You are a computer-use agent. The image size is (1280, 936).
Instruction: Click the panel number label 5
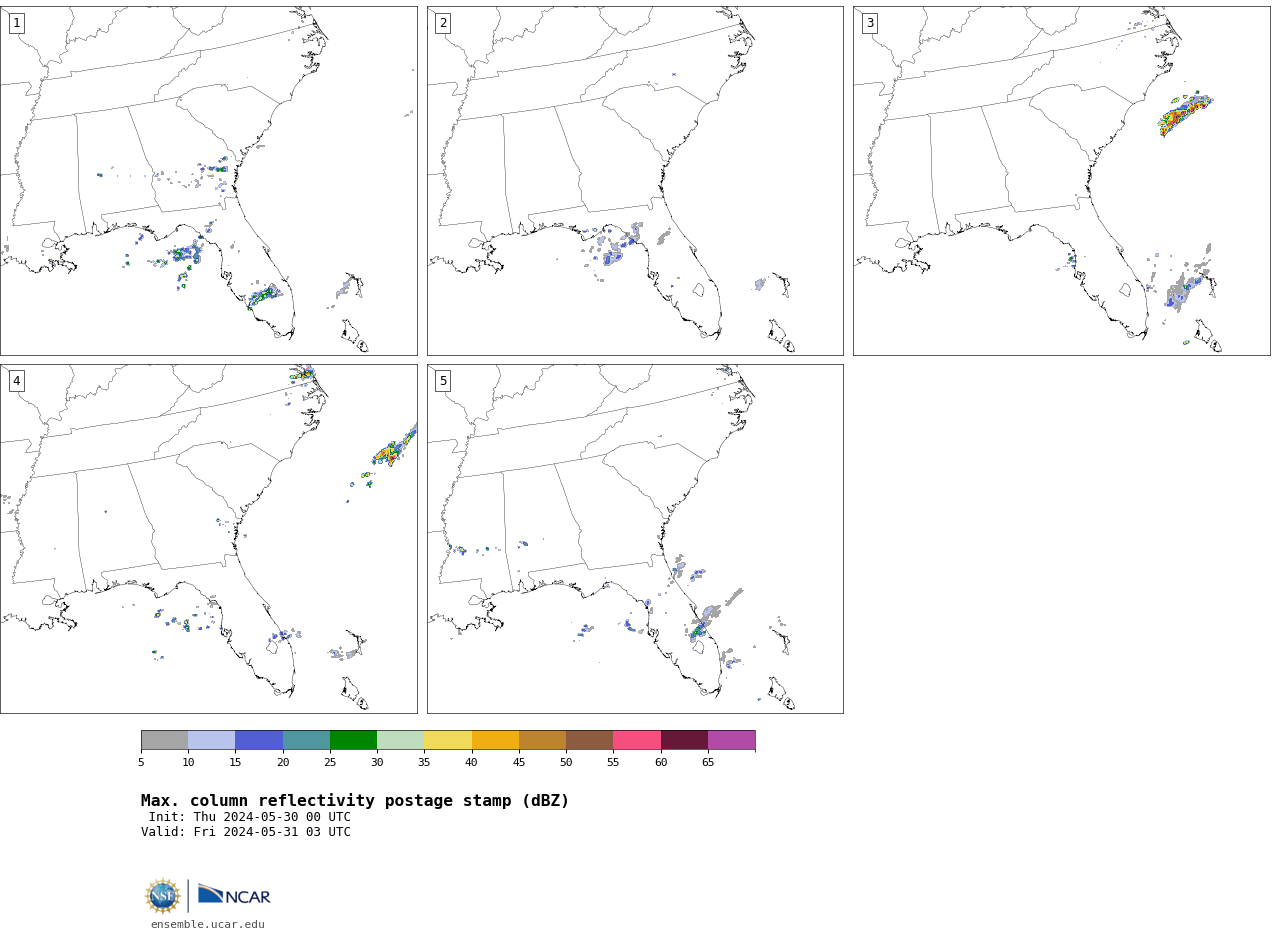pos(443,381)
